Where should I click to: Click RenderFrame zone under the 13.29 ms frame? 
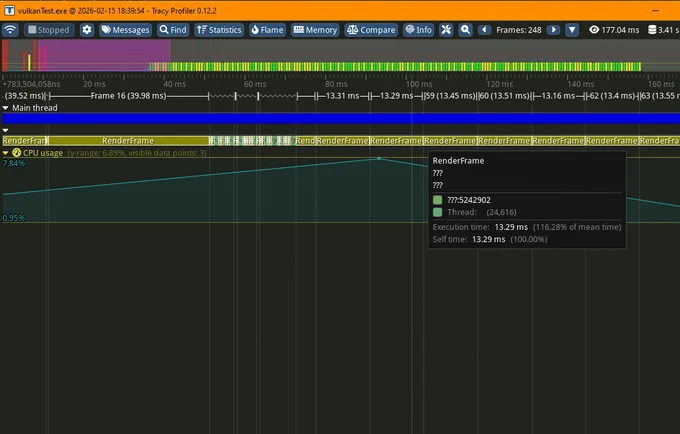tap(396, 140)
